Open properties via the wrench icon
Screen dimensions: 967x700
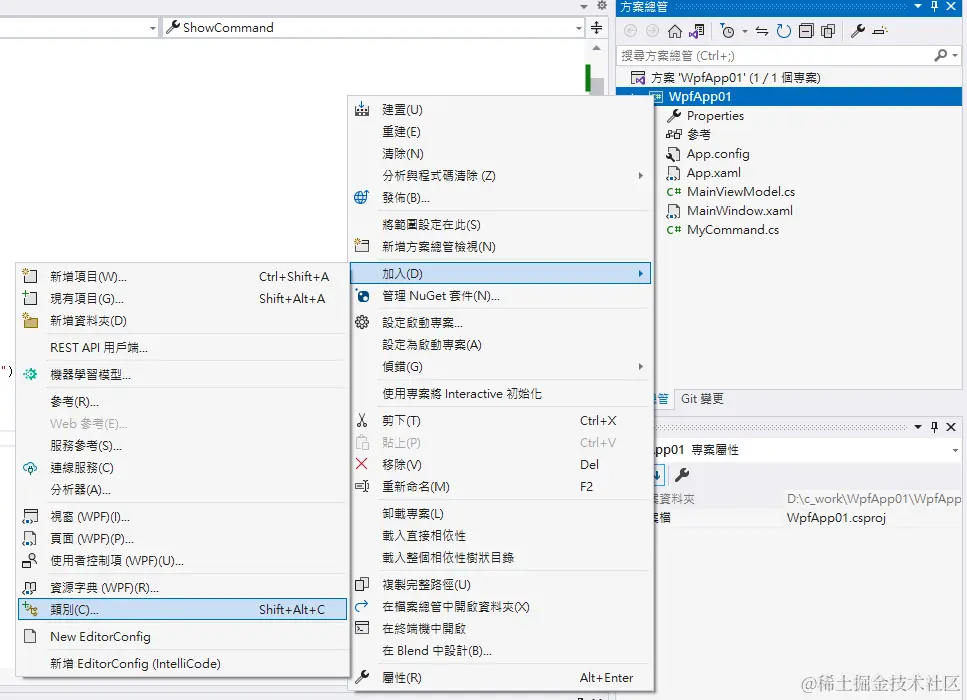click(860, 31)
